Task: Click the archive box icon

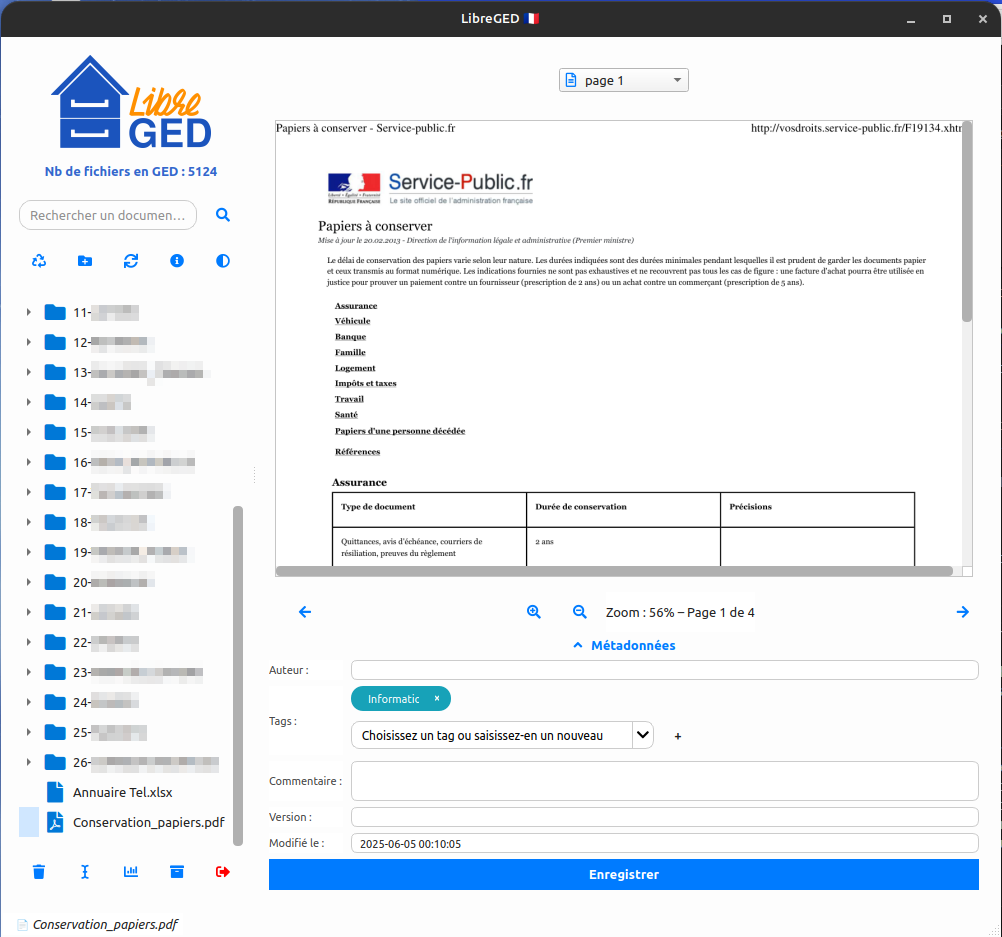Action: [177, 872]
